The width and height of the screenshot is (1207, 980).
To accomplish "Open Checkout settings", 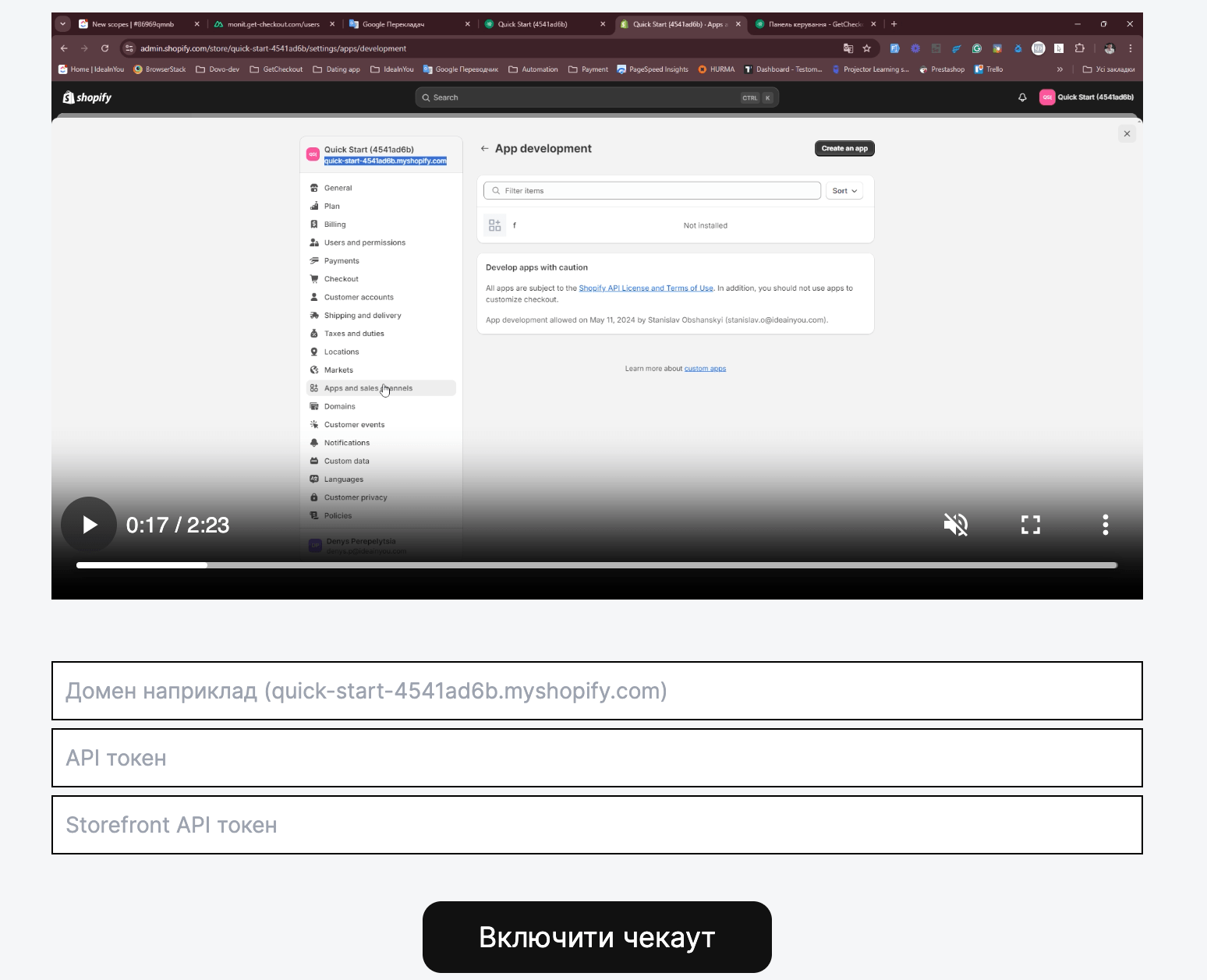I will [x=381, y=279].
